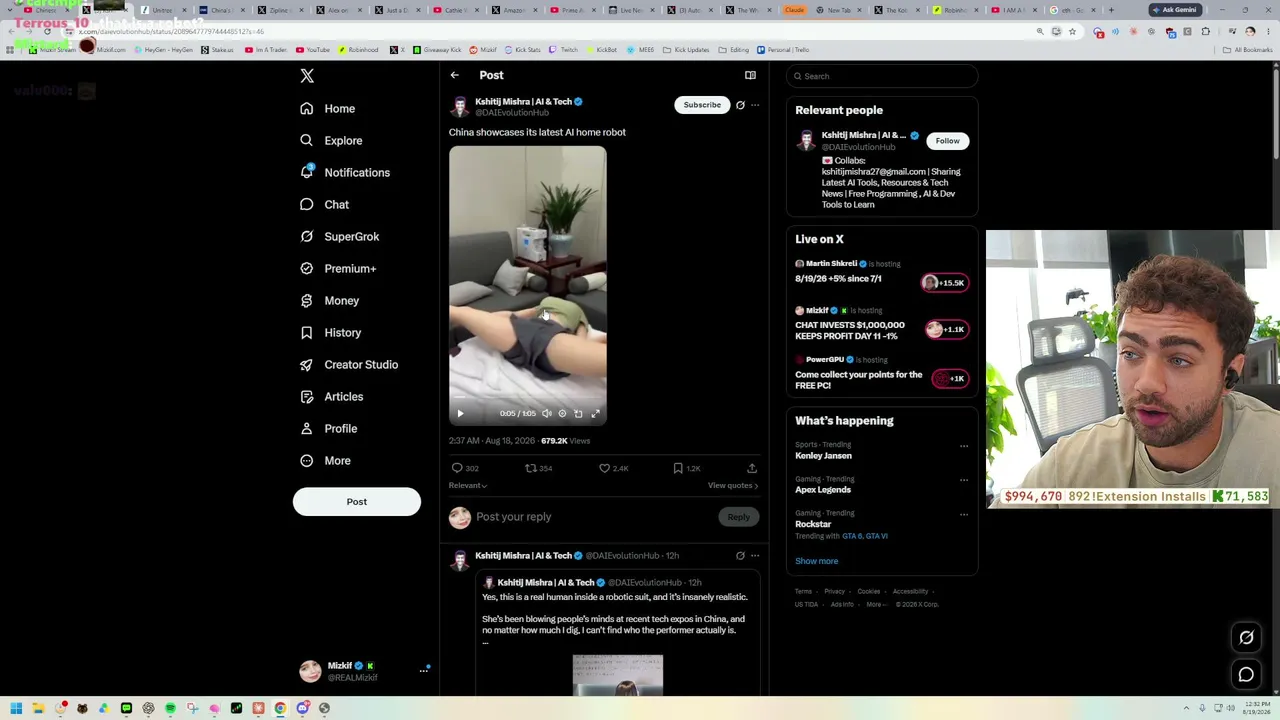Follow DAIEvolutionHub in Relevant people

[x=947, y=141]
